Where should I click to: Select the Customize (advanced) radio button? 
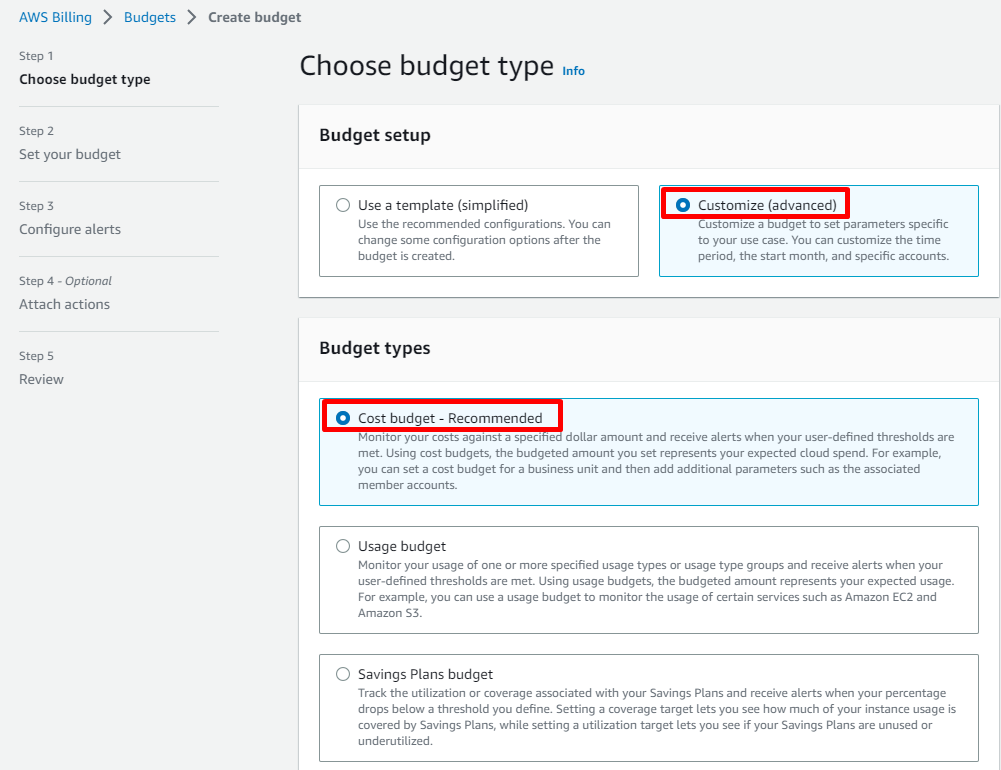[x=683, y=205]
